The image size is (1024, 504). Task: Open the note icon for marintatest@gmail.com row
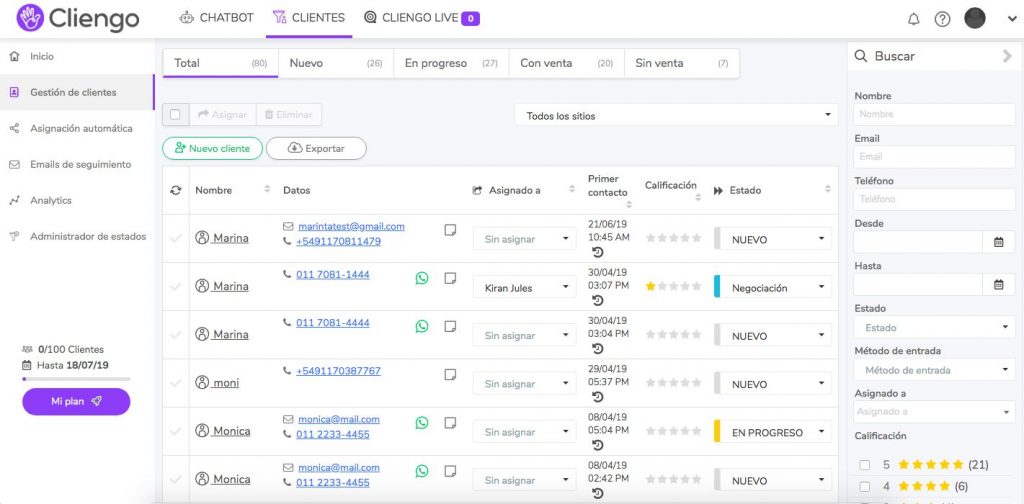pos(450,230)
